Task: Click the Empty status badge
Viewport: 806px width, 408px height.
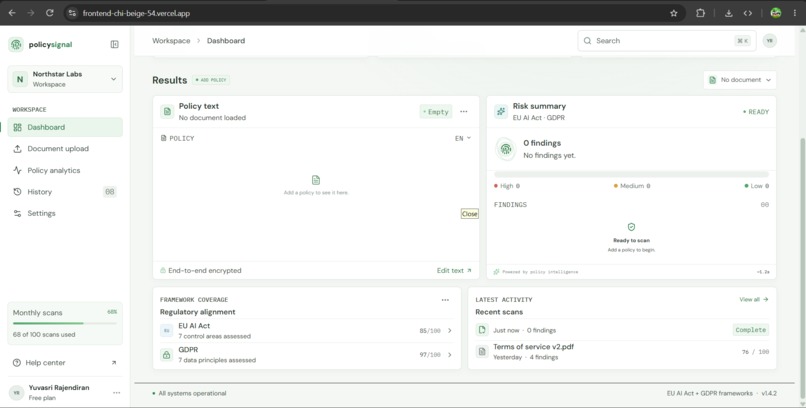Action: point(436,112)
